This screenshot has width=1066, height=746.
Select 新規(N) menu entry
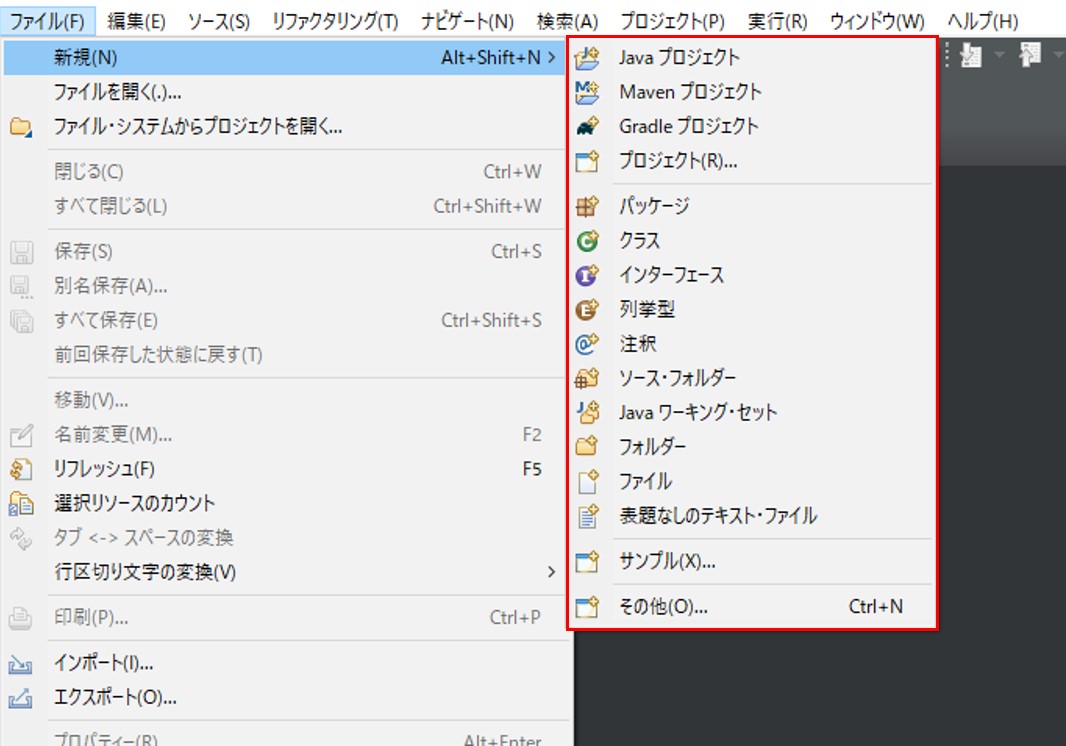pyautogui.click(x=286, y=58)
